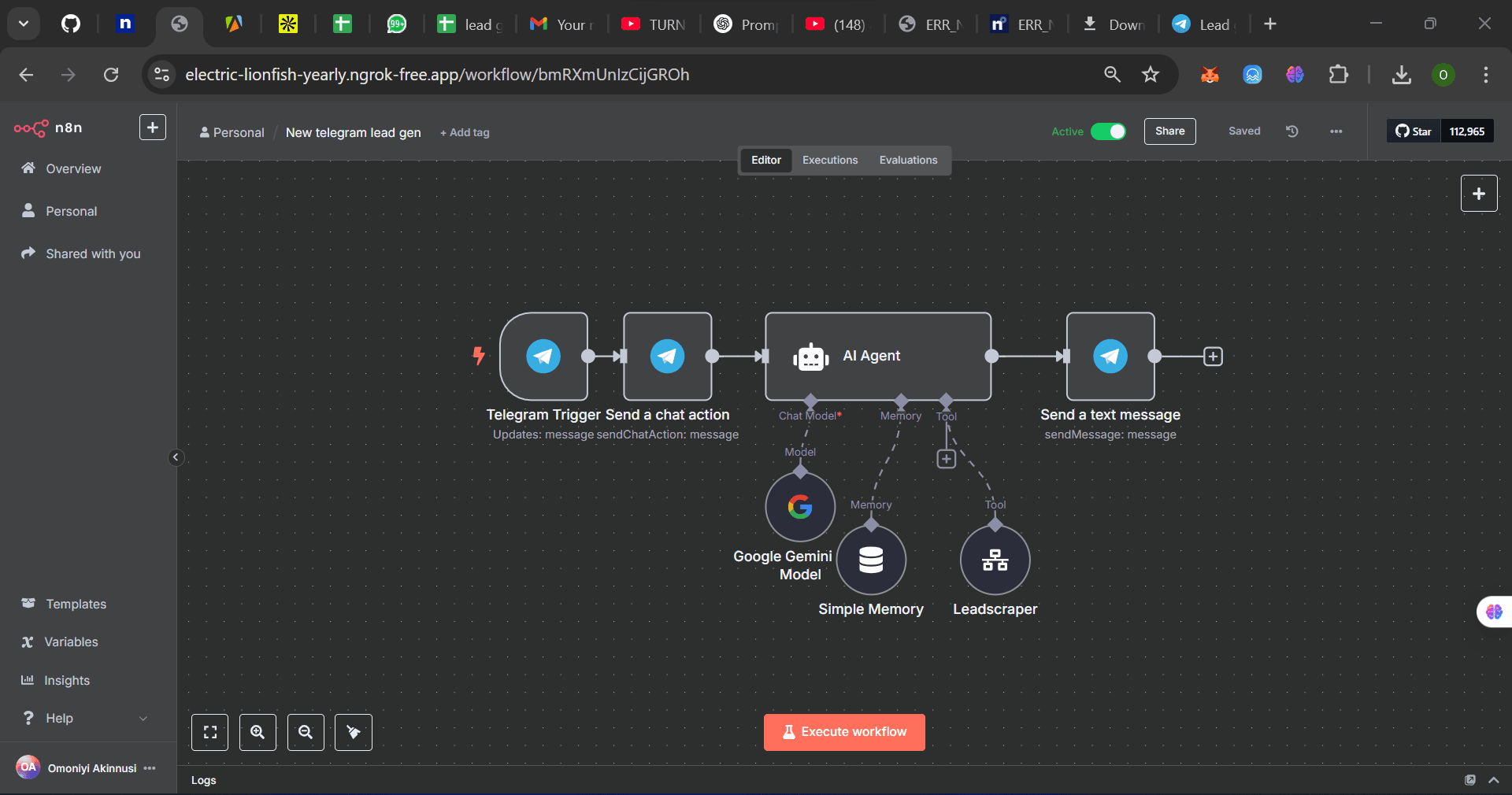Collapse the left sidebar
This screenshot has width=1512, height=795.
click(x=176, y=457)
